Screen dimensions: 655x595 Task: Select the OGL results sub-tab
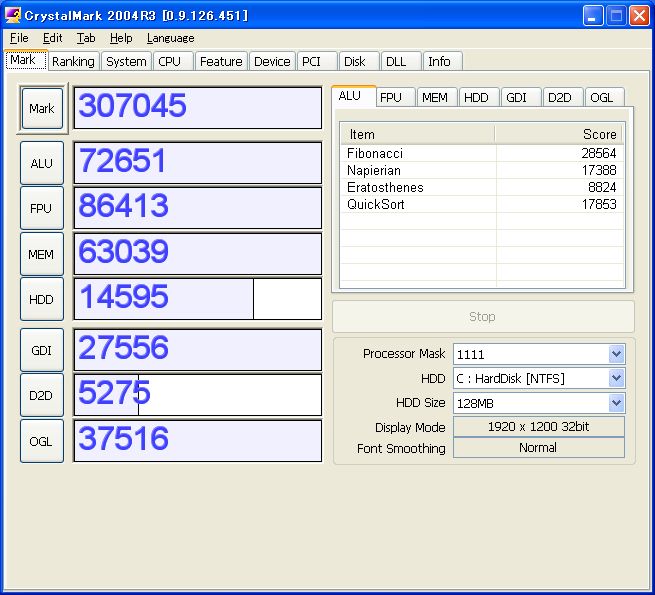[x=604, y=98]
